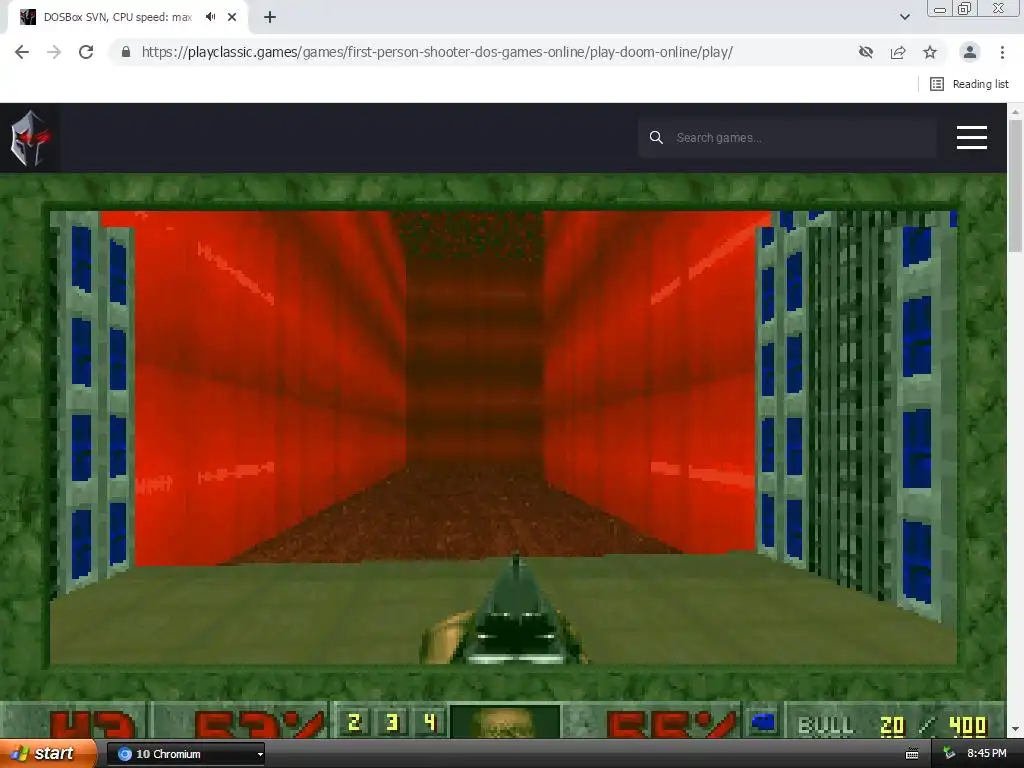
Task: Reload the current page
Action: 86,52
